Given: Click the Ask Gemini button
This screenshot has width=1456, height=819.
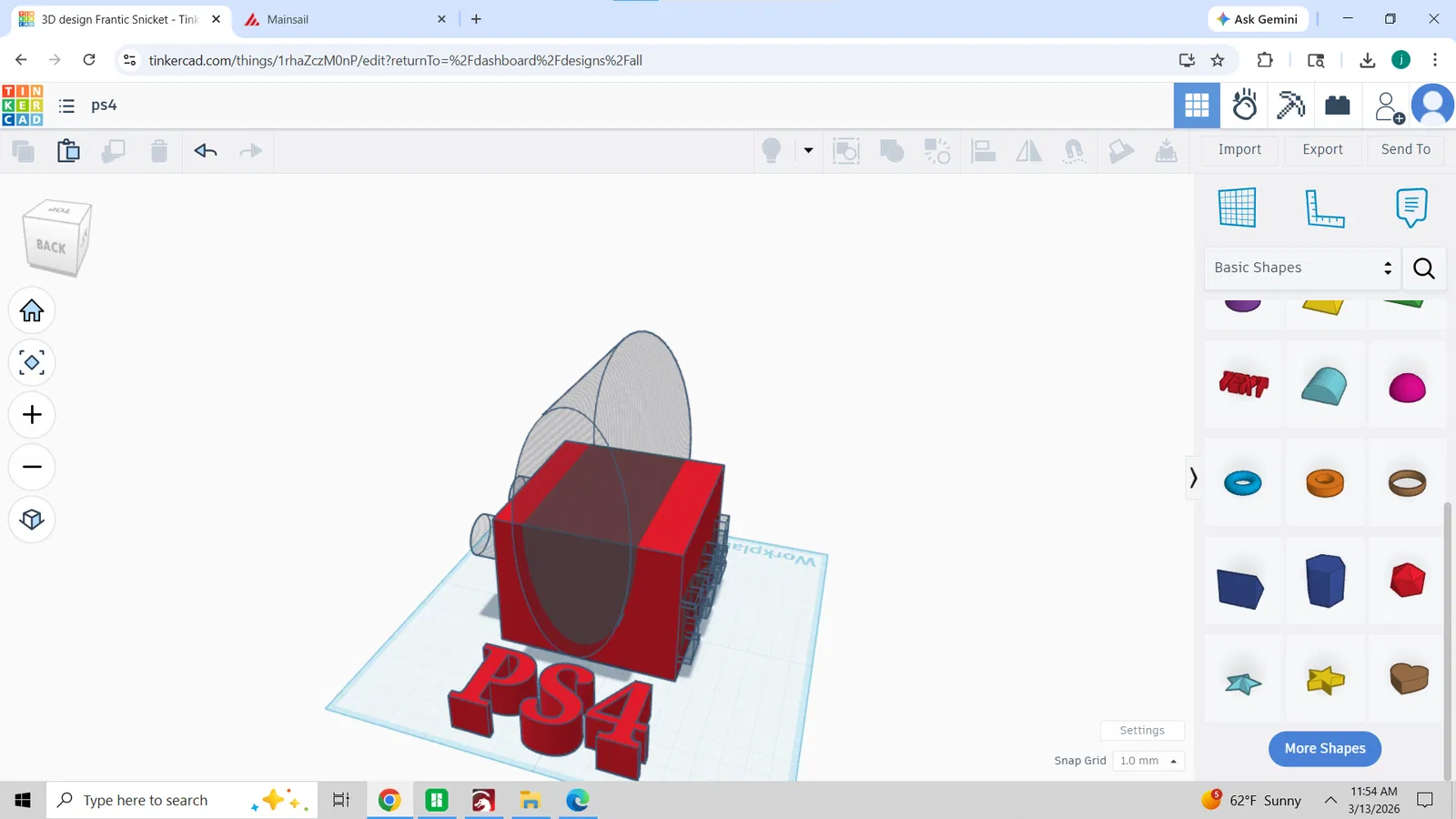Looking at the screenshot, I should (x=1258, y=19).
